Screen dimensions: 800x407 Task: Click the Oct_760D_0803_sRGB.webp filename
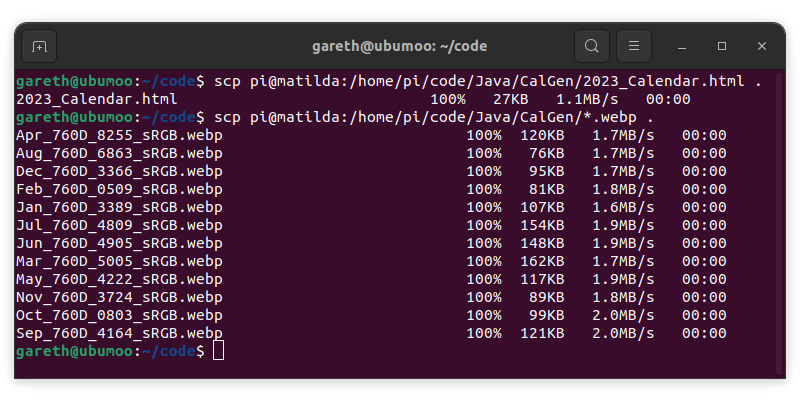tap(119, 315)
